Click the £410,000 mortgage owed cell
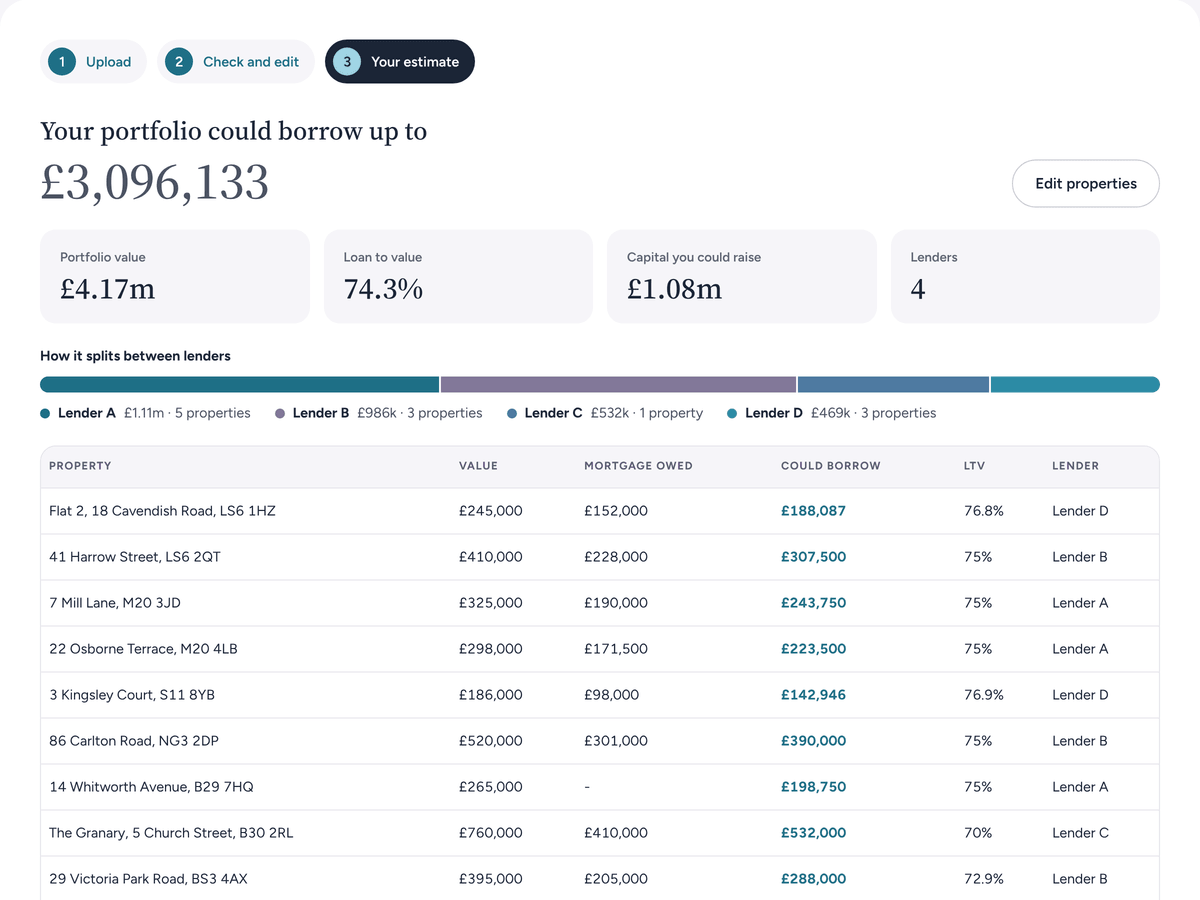 click(616, 833)
